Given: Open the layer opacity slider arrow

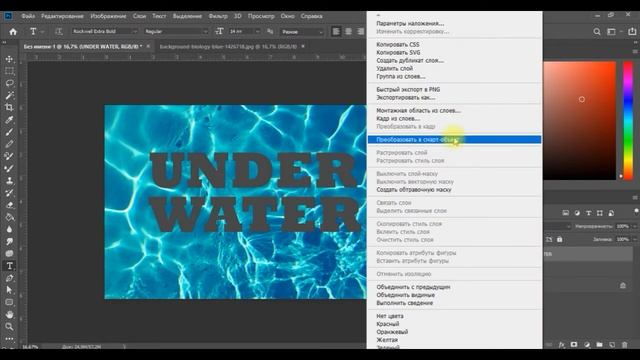Looking at the screenshot, I should tap(635, 226).
